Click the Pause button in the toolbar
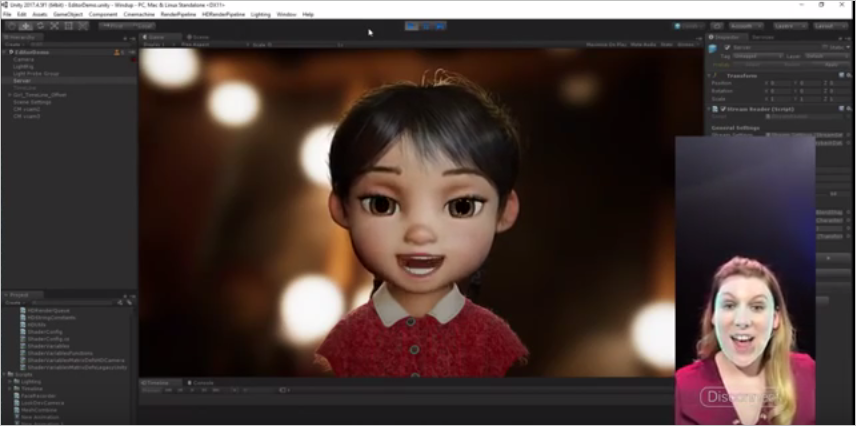The width and height of the screenshot is (856, 426). pyautogui.click(x=426, y=26)
